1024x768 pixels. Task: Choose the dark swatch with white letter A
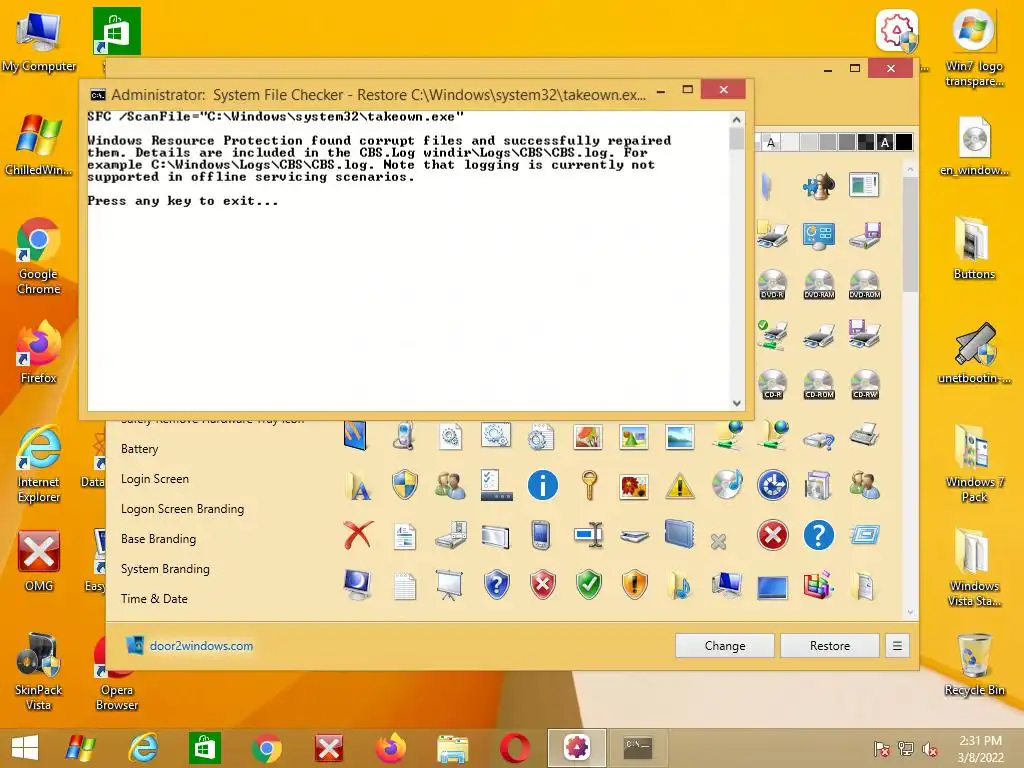tap(885, 142)
